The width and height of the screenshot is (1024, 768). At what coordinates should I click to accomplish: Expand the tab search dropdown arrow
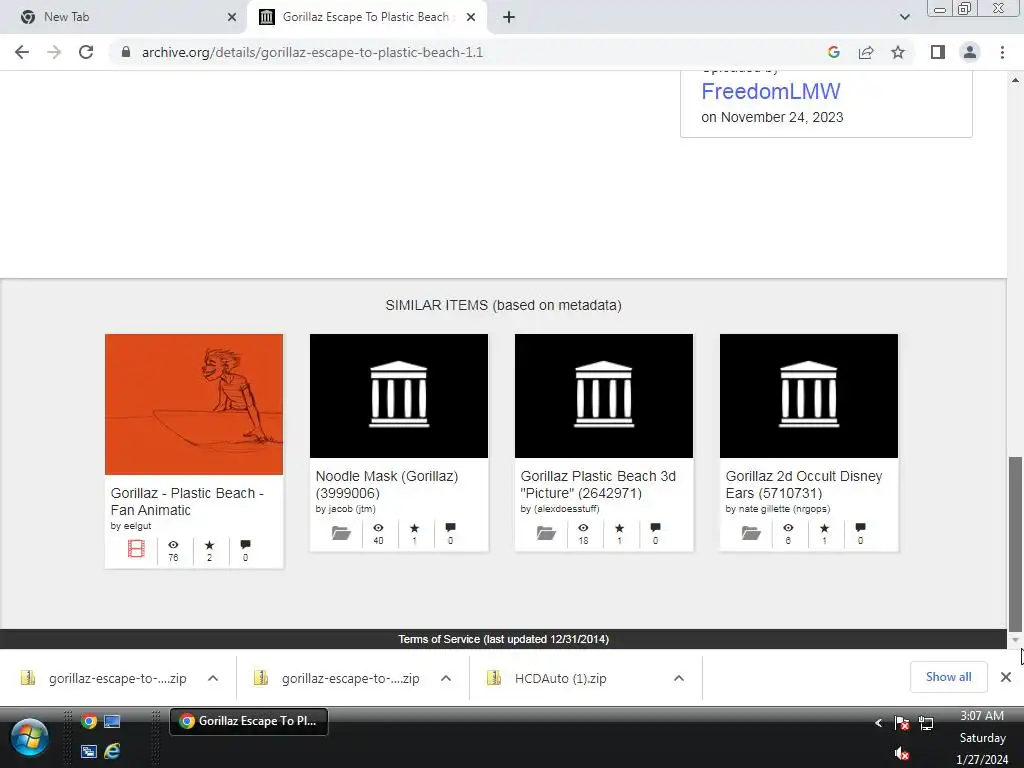point(904,18)
